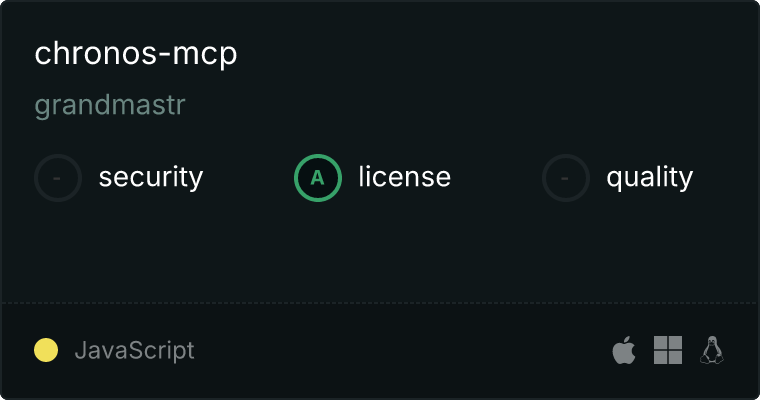
Task: Click the Linux penguin icon
Action: click(712, 350)
